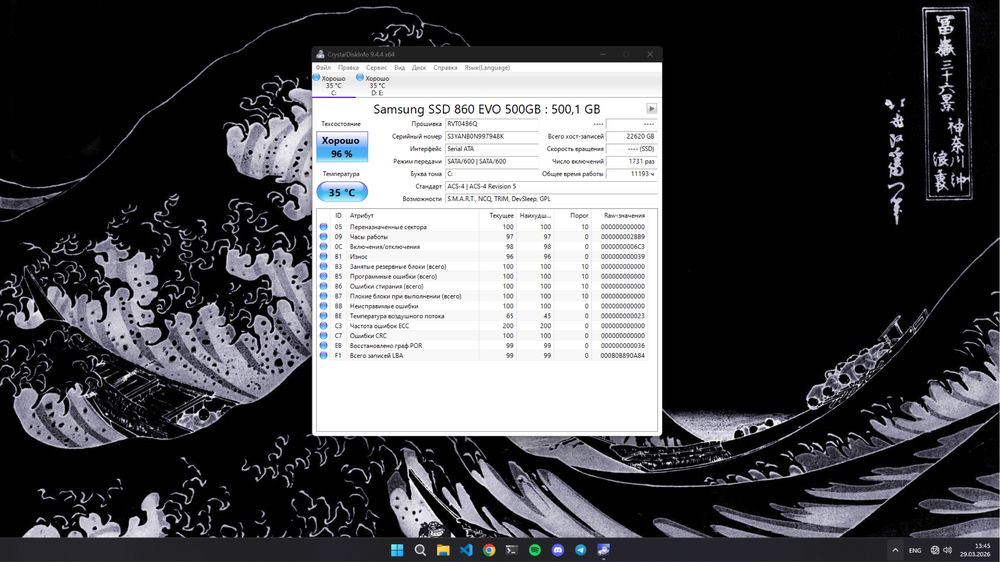Click status icon of attribute 05 row
Image resolution: width=1000 pixels, height=562 pixels.
(323, 227)
